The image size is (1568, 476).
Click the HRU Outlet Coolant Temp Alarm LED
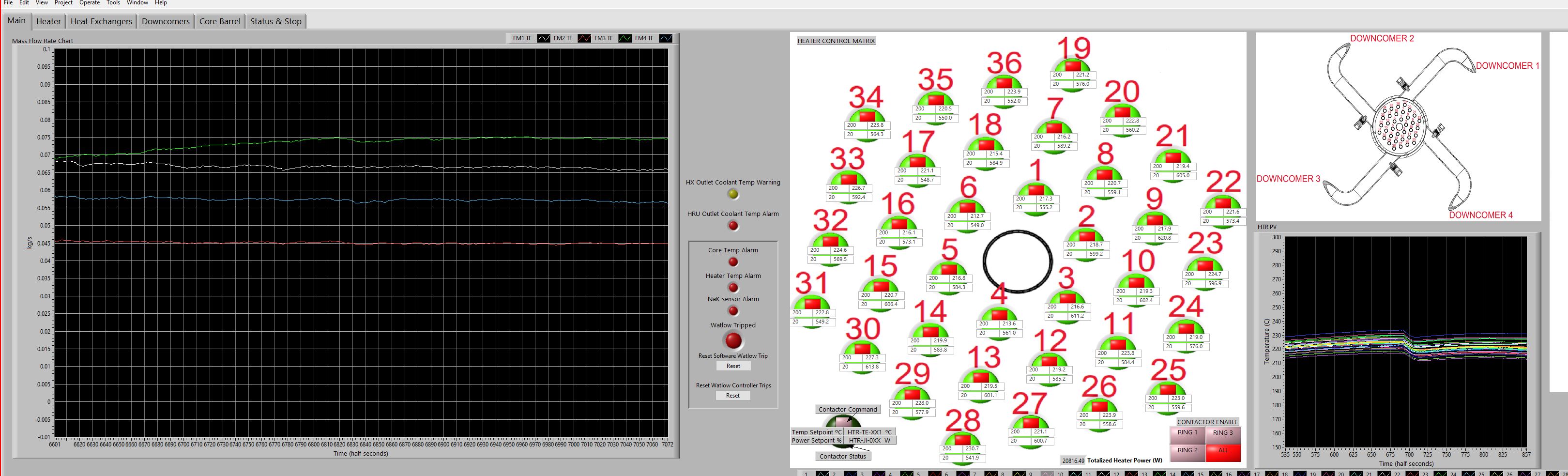[x=733, y=226]
